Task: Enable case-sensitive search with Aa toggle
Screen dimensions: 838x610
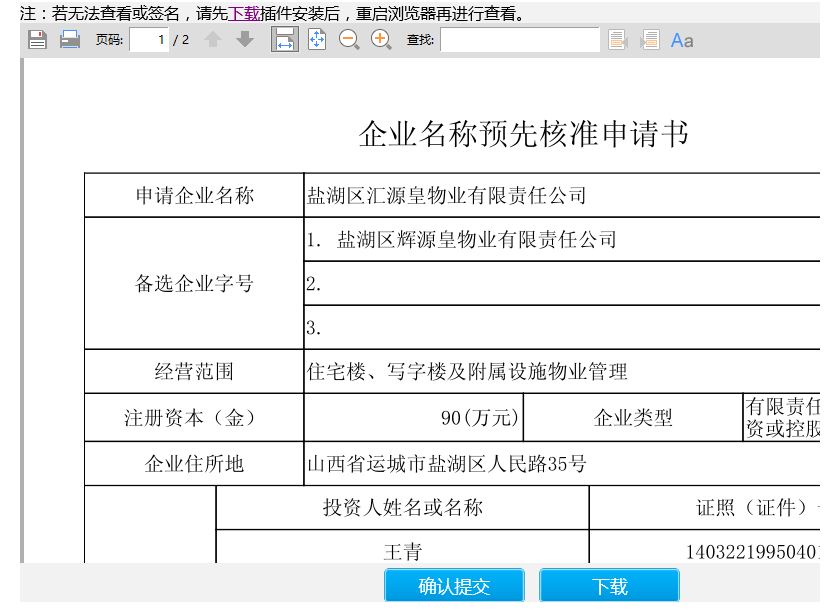Action: (x=682, y=40)
